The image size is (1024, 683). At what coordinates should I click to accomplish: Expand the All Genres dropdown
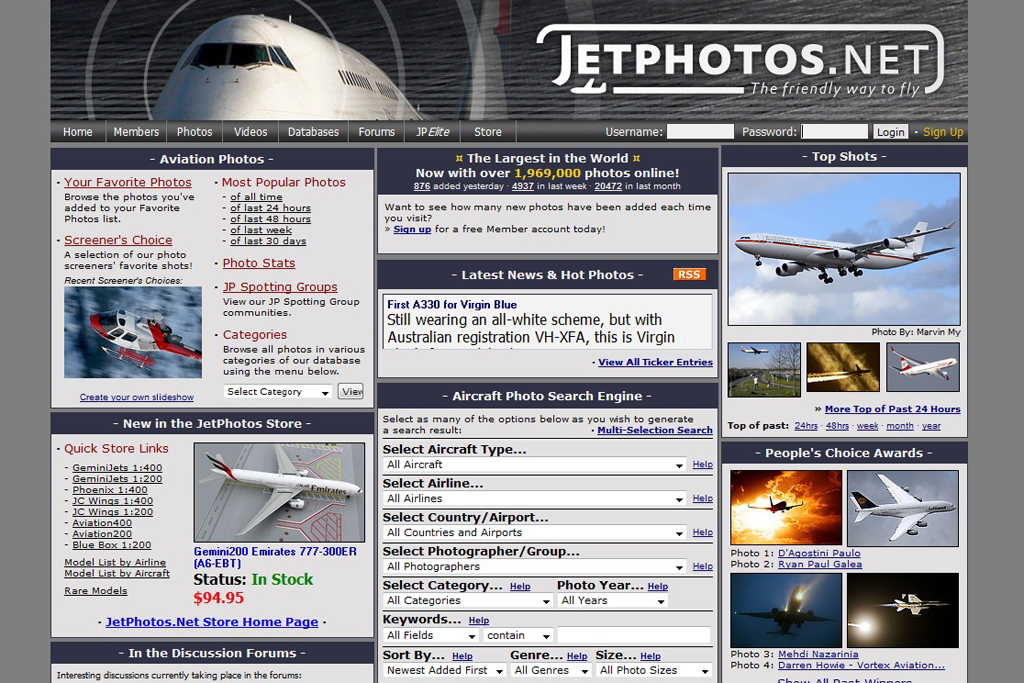point(551,671)
